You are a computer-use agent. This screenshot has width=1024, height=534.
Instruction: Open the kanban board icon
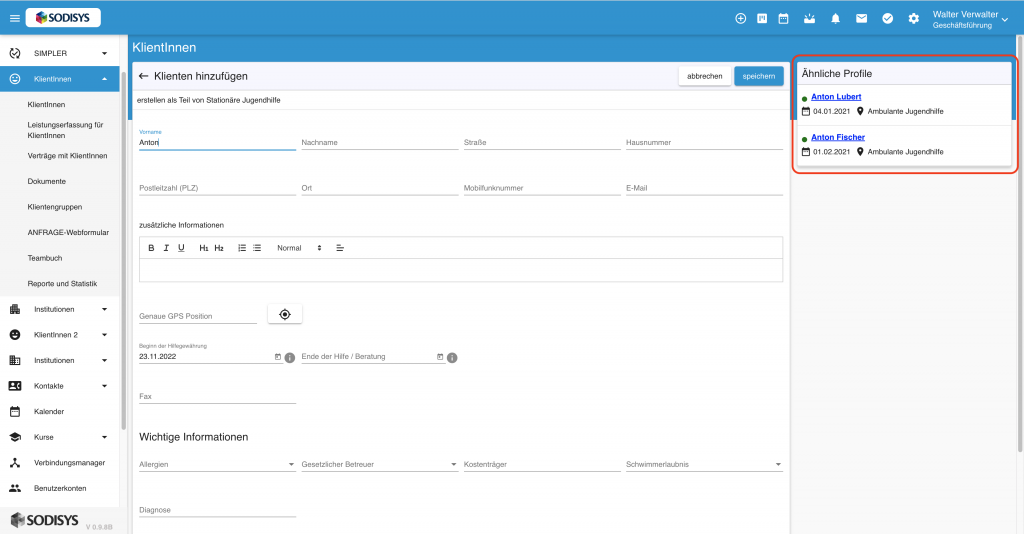click(762, 19)
